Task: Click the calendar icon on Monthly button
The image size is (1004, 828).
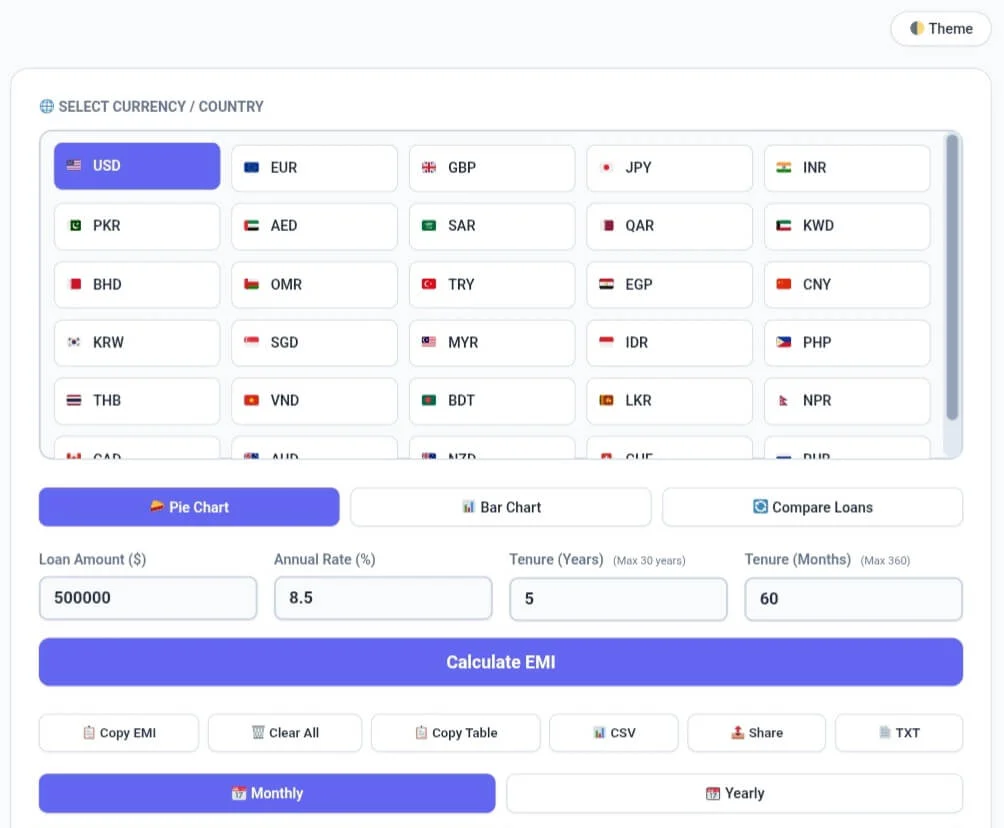Action: pos(238,793)
